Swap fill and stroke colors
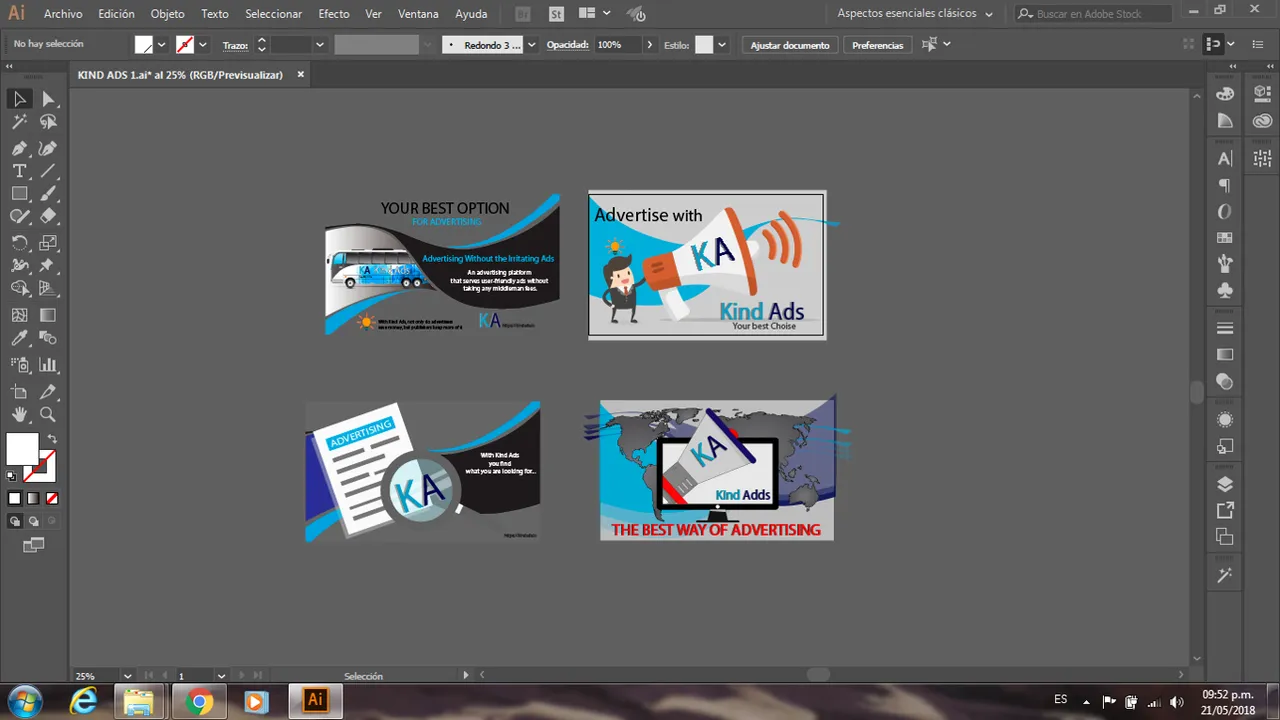This screenshot has width=1280, height=720. tap(52, 439)
